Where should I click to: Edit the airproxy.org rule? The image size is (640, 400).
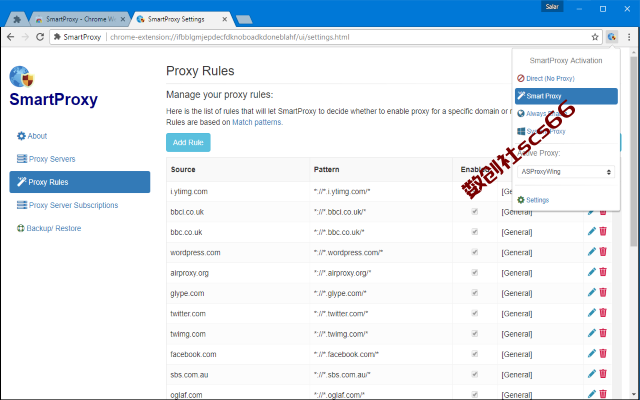click(591, 272)
